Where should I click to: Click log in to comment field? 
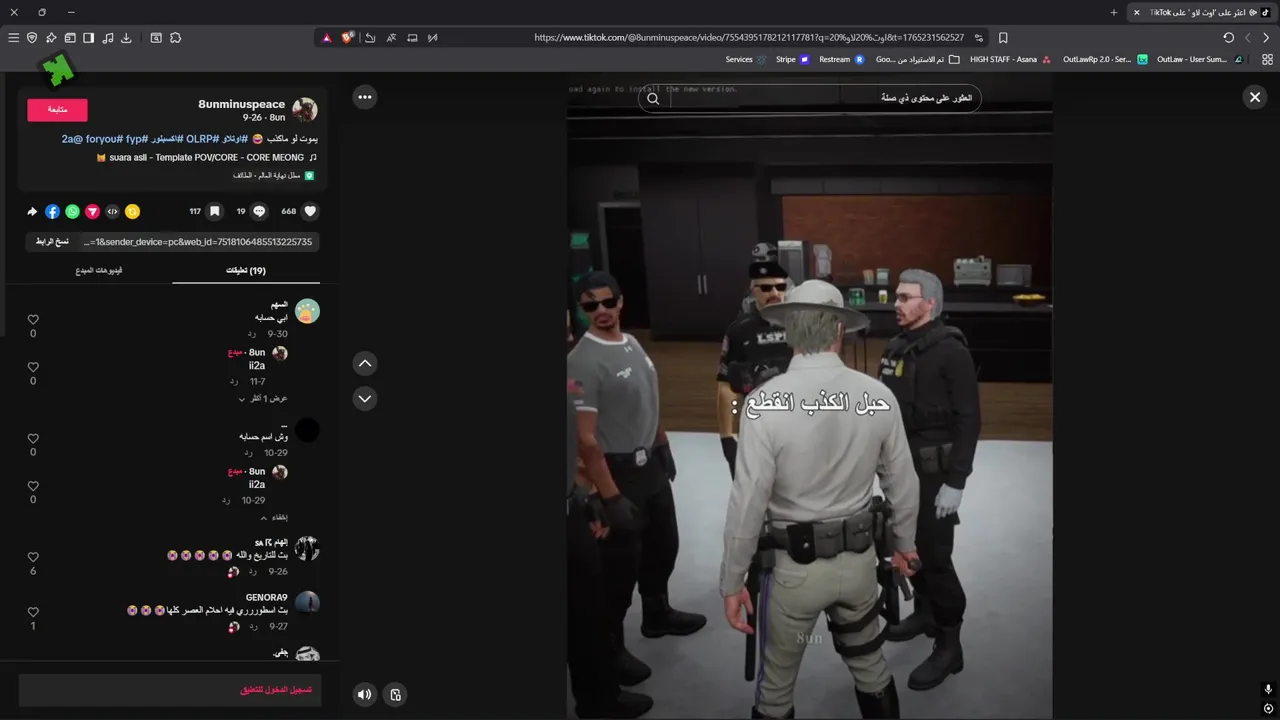tap(170, 690)
